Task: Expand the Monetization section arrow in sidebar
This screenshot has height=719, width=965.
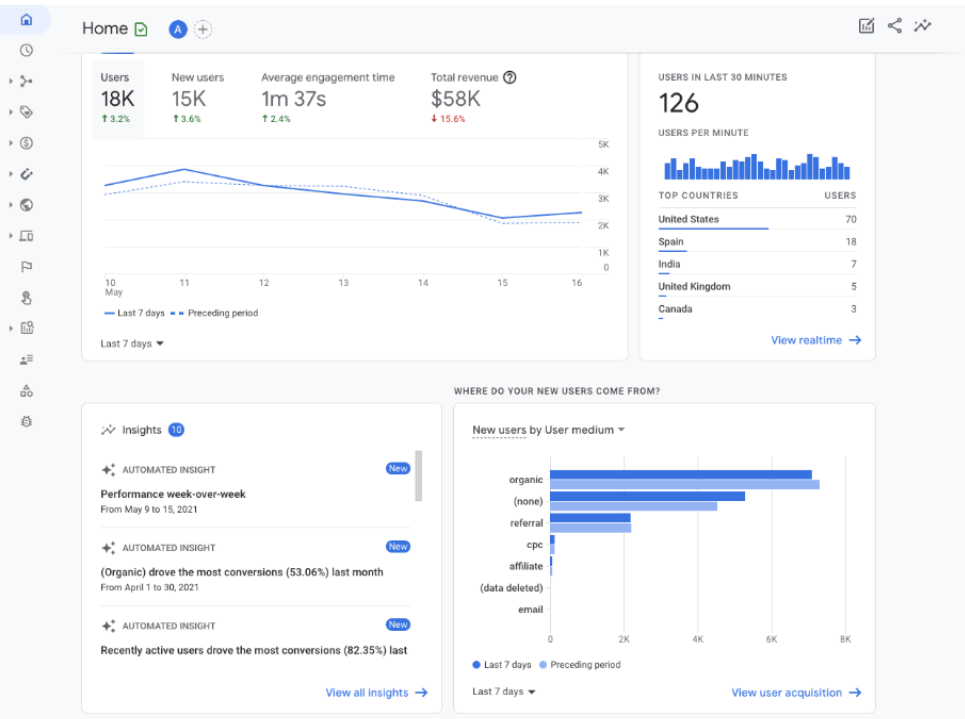Action: pyautogui.click(x=10, y=143)
